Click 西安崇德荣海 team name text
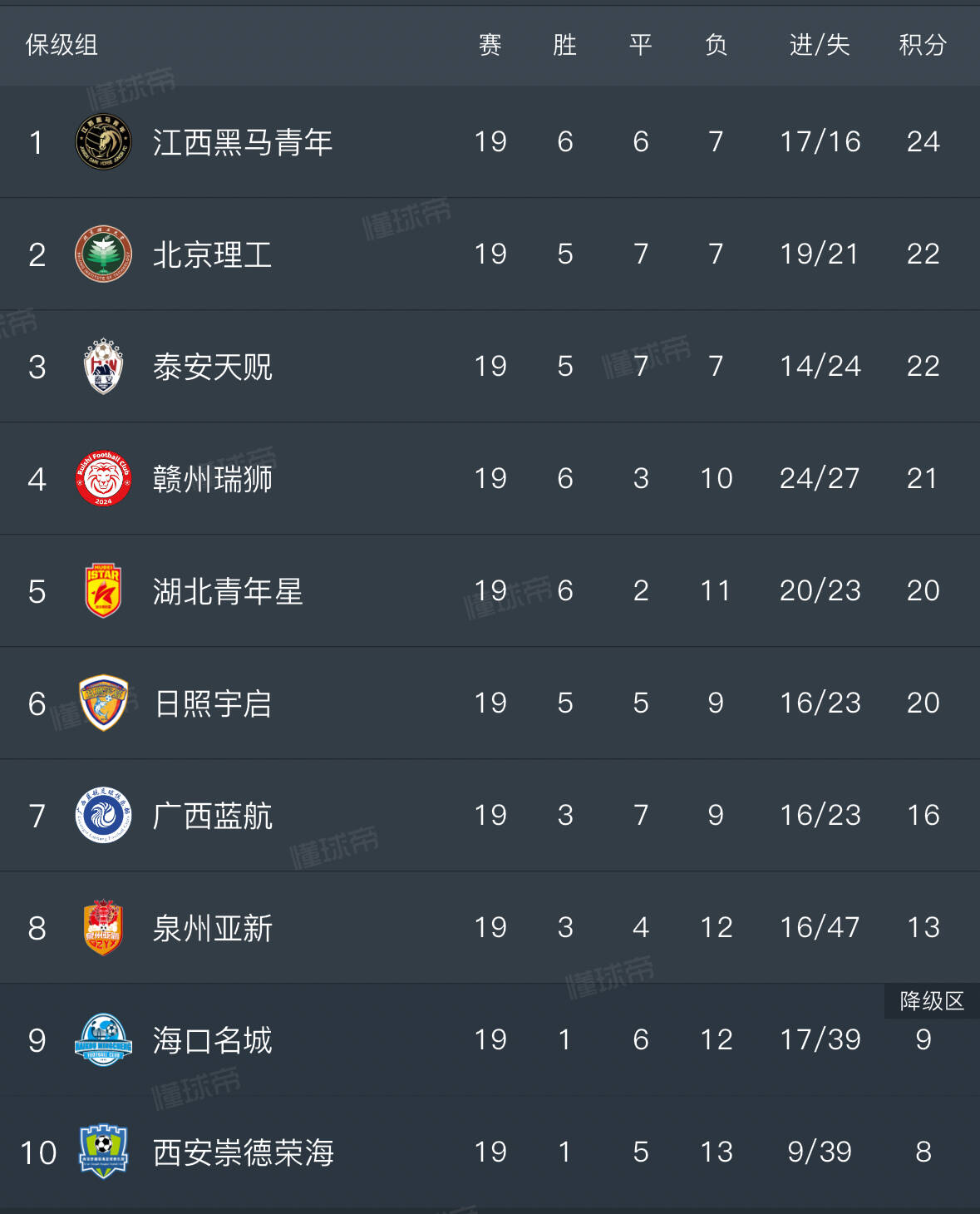This screenshot has width=980, height=1214. (244, 1152)
